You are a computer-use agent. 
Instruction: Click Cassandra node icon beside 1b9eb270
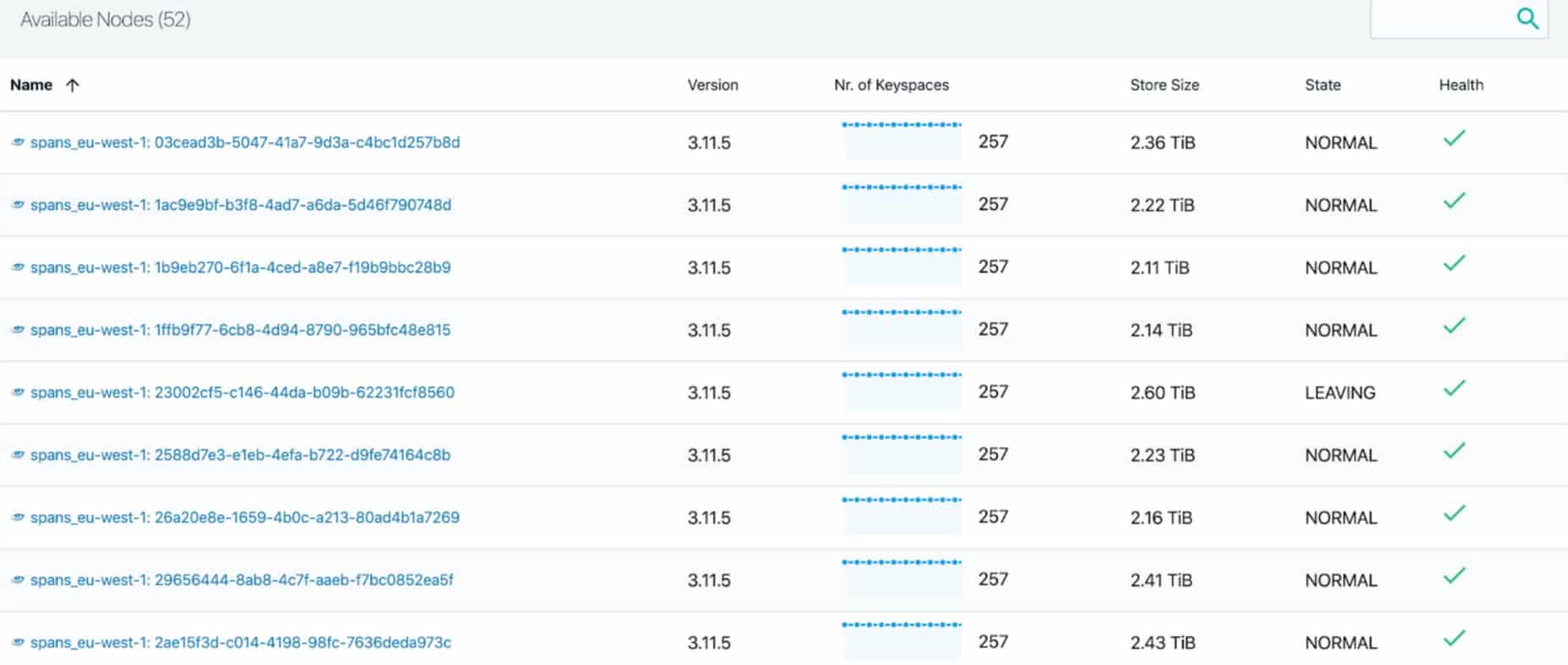point(18,267)
